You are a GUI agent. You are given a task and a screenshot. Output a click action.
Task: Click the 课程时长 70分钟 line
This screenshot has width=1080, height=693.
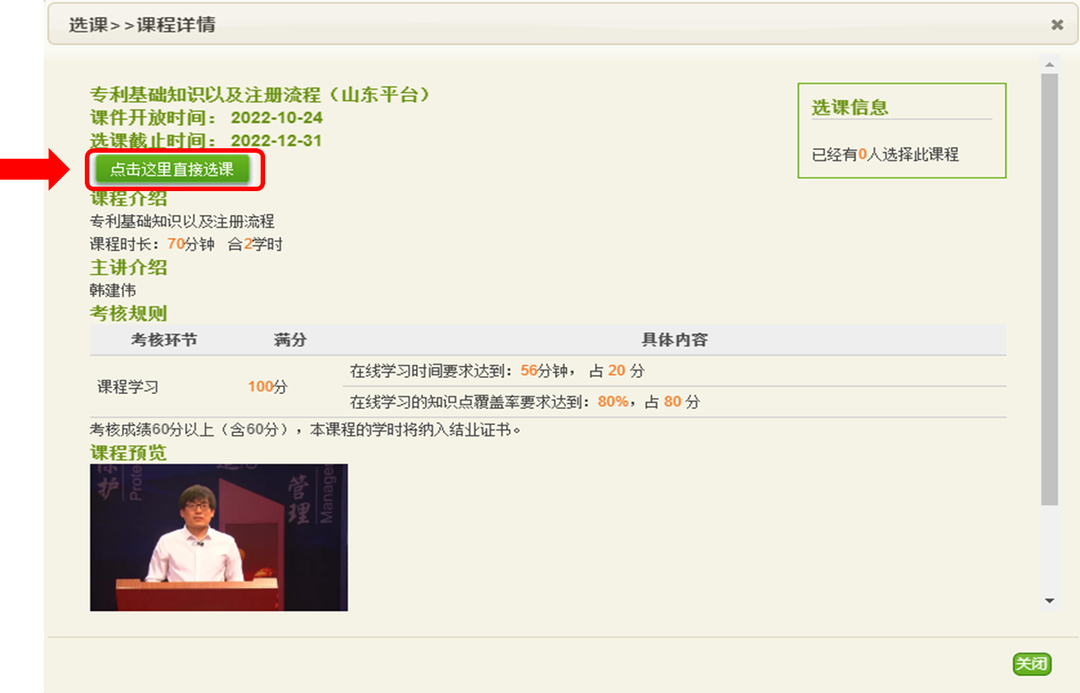186,245
